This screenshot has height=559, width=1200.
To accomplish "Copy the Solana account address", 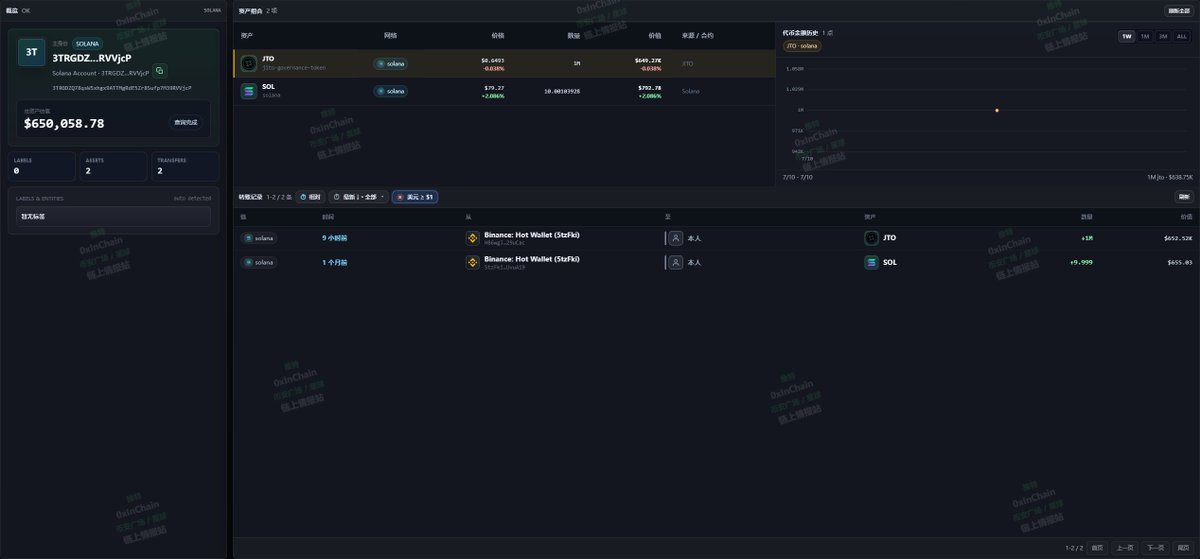I will pos(160,71).
